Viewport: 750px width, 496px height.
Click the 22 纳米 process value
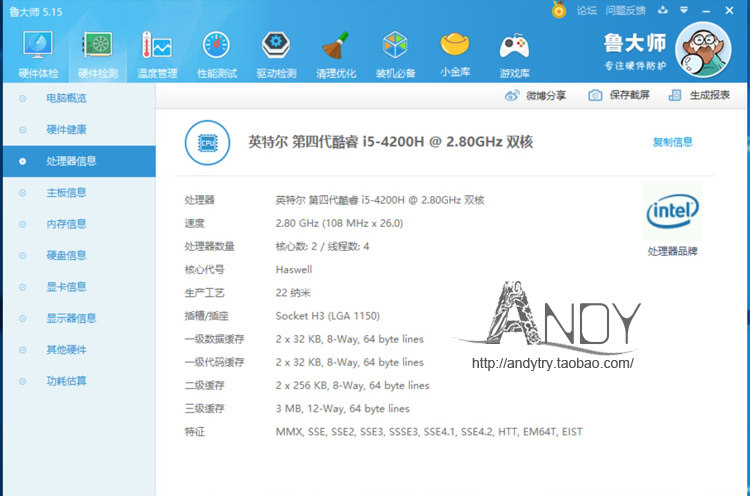(x=293, y=293)
